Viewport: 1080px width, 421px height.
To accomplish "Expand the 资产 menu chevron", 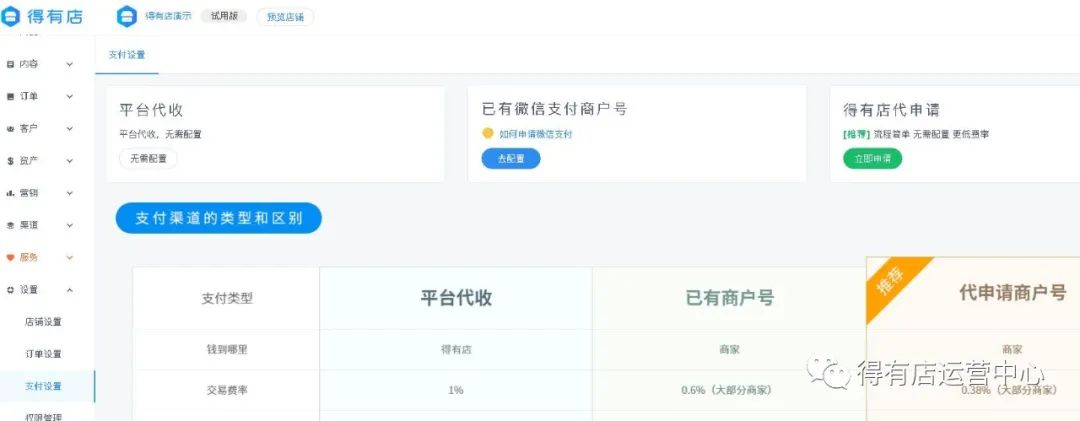I will point(70,161).
